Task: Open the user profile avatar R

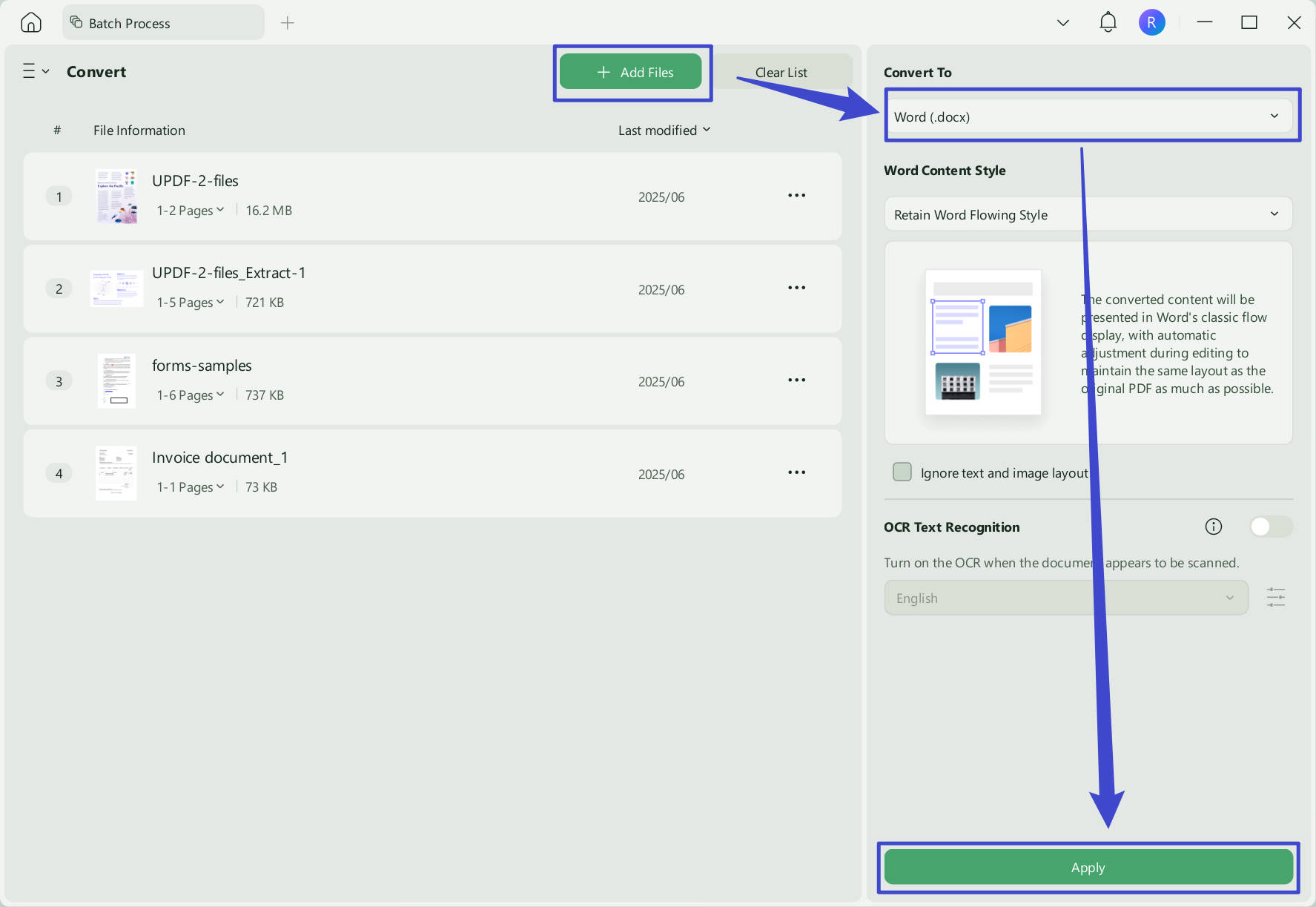Action: click(1151, 22)
